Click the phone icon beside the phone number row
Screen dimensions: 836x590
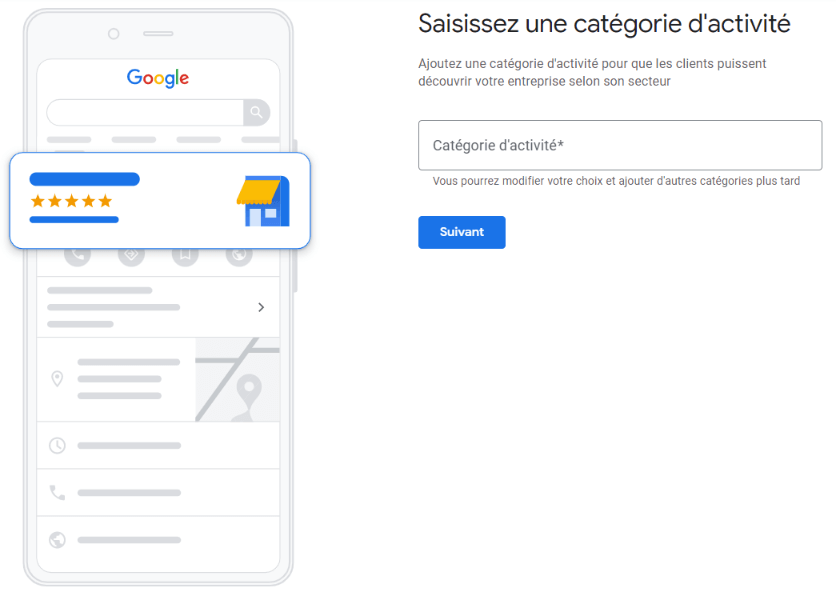pos(57,492)
